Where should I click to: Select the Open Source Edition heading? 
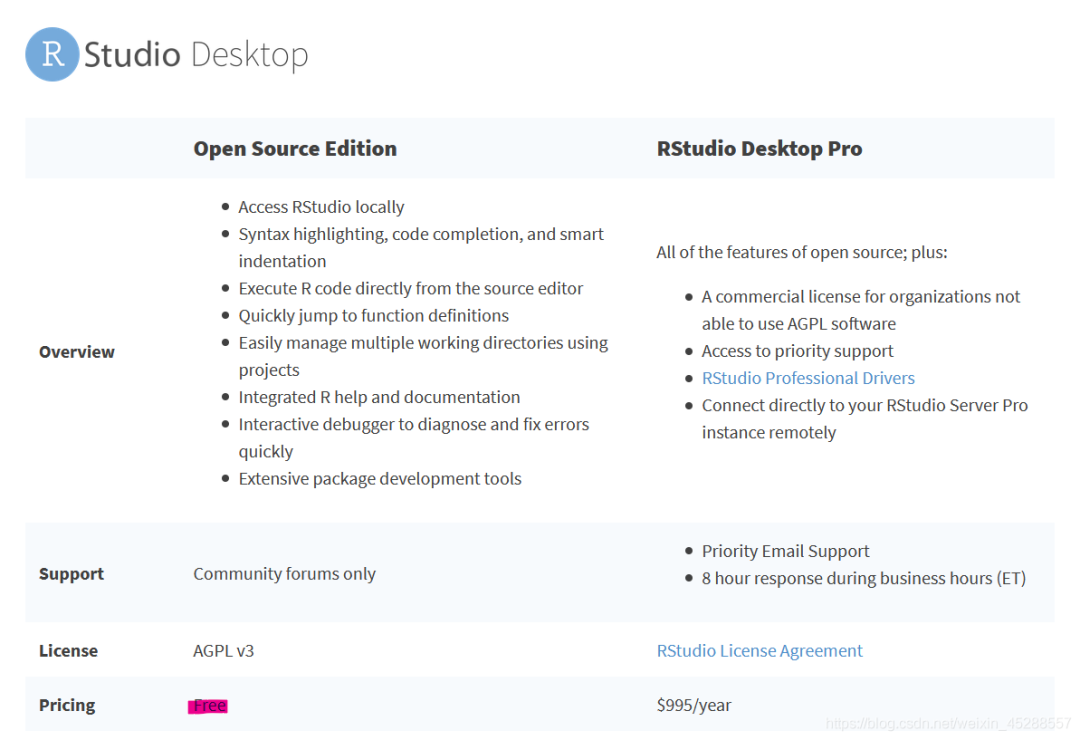point(295,149)
